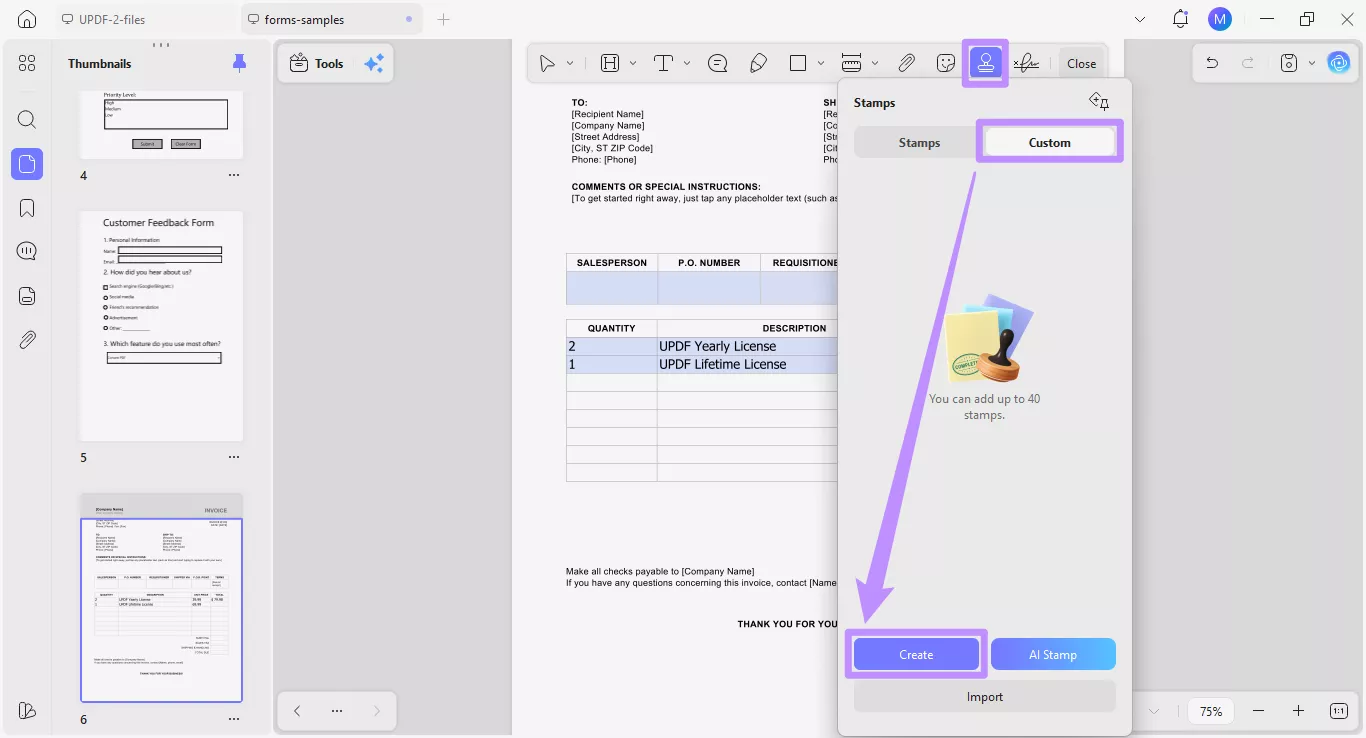The height and width of the screenshot is (738, 1366).
Task: Open the tab list chevron in title bar
Action: (1141, 19)
